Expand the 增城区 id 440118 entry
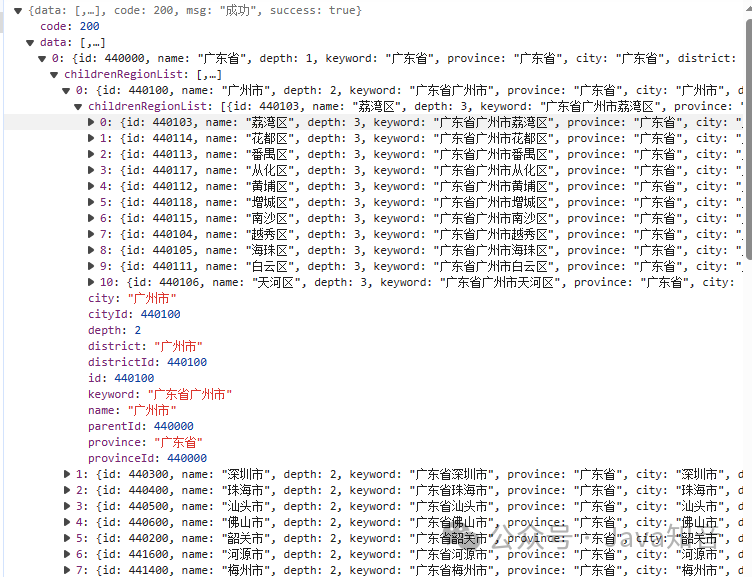Screen dimensions: 752x577 pyautogui.click(x=91, y=202)
